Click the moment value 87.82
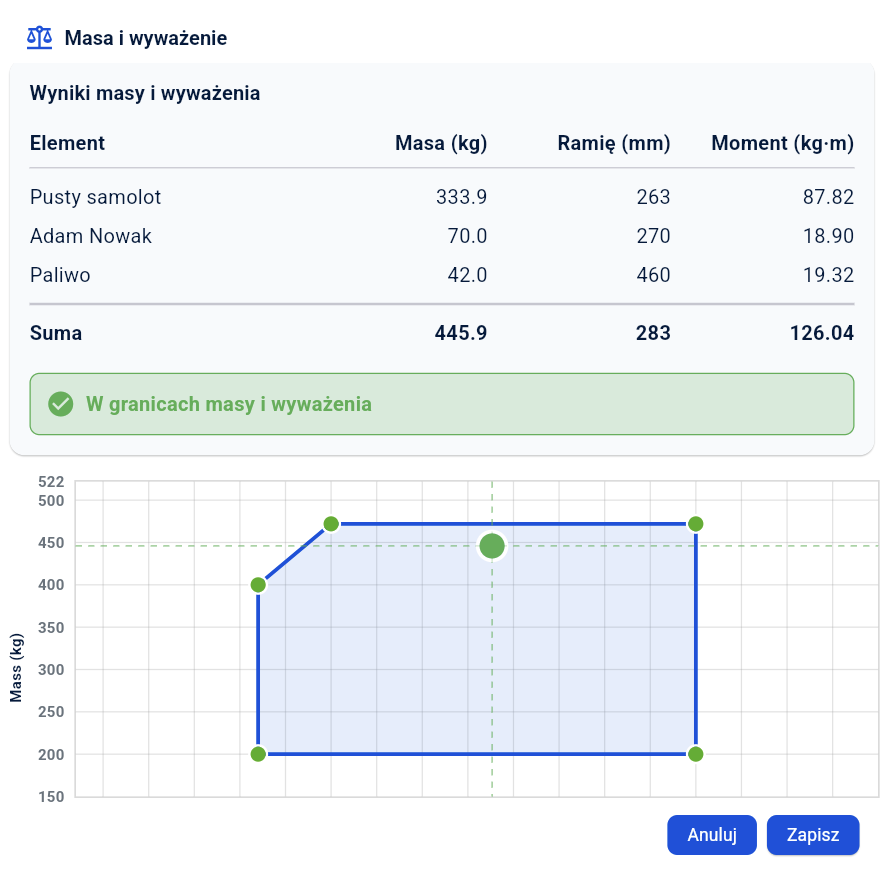The height and width of the screenshot is (879, 886). click(x=828, y=197)
